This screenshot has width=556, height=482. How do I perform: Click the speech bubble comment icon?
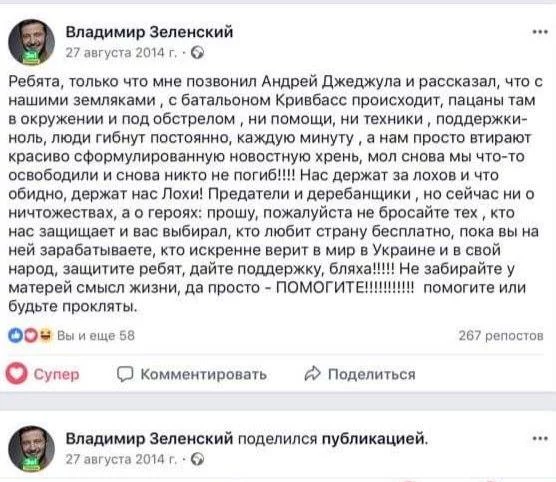[125, 374]
